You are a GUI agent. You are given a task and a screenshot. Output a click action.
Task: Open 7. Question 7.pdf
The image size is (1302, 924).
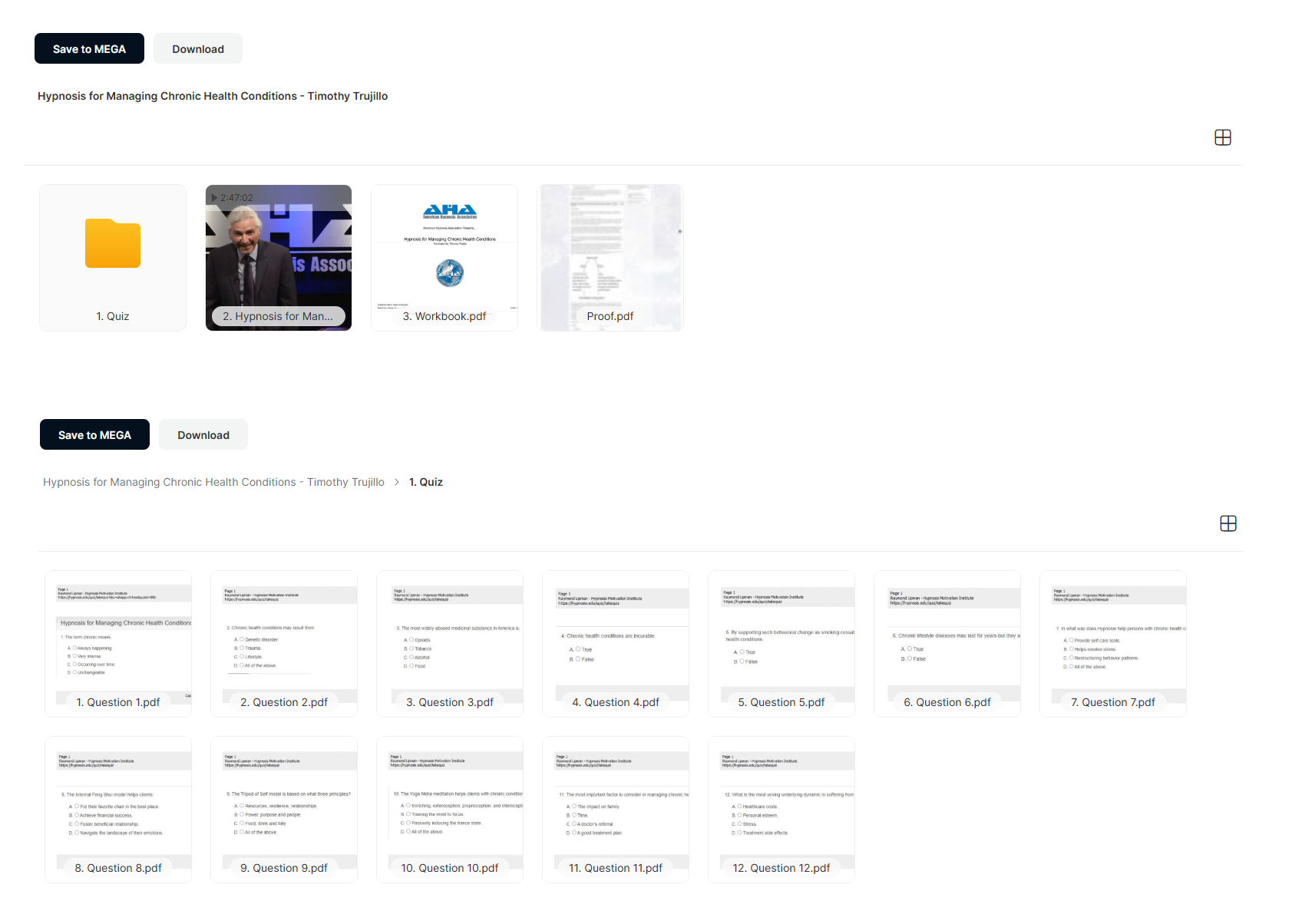(1113, 644)
